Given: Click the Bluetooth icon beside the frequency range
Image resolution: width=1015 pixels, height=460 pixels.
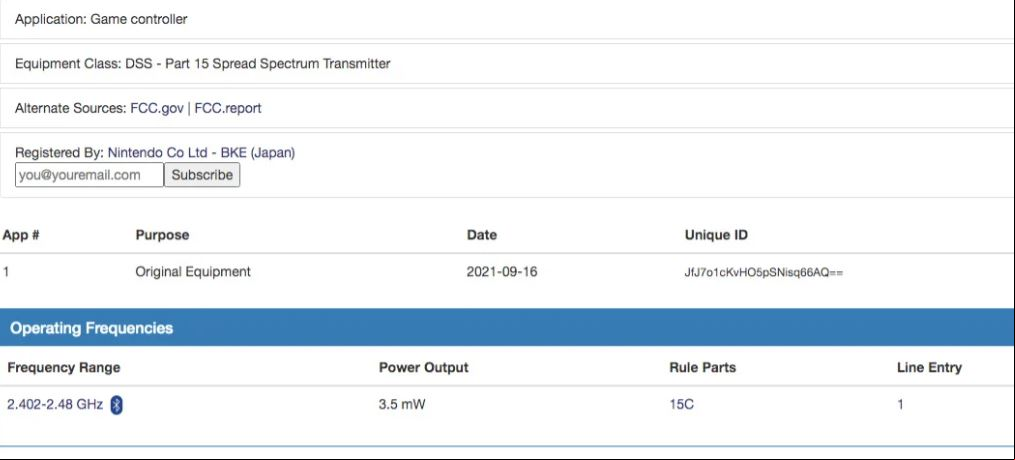Looking at the screenshot, I should pyautogui.click(x=117, y=405).
